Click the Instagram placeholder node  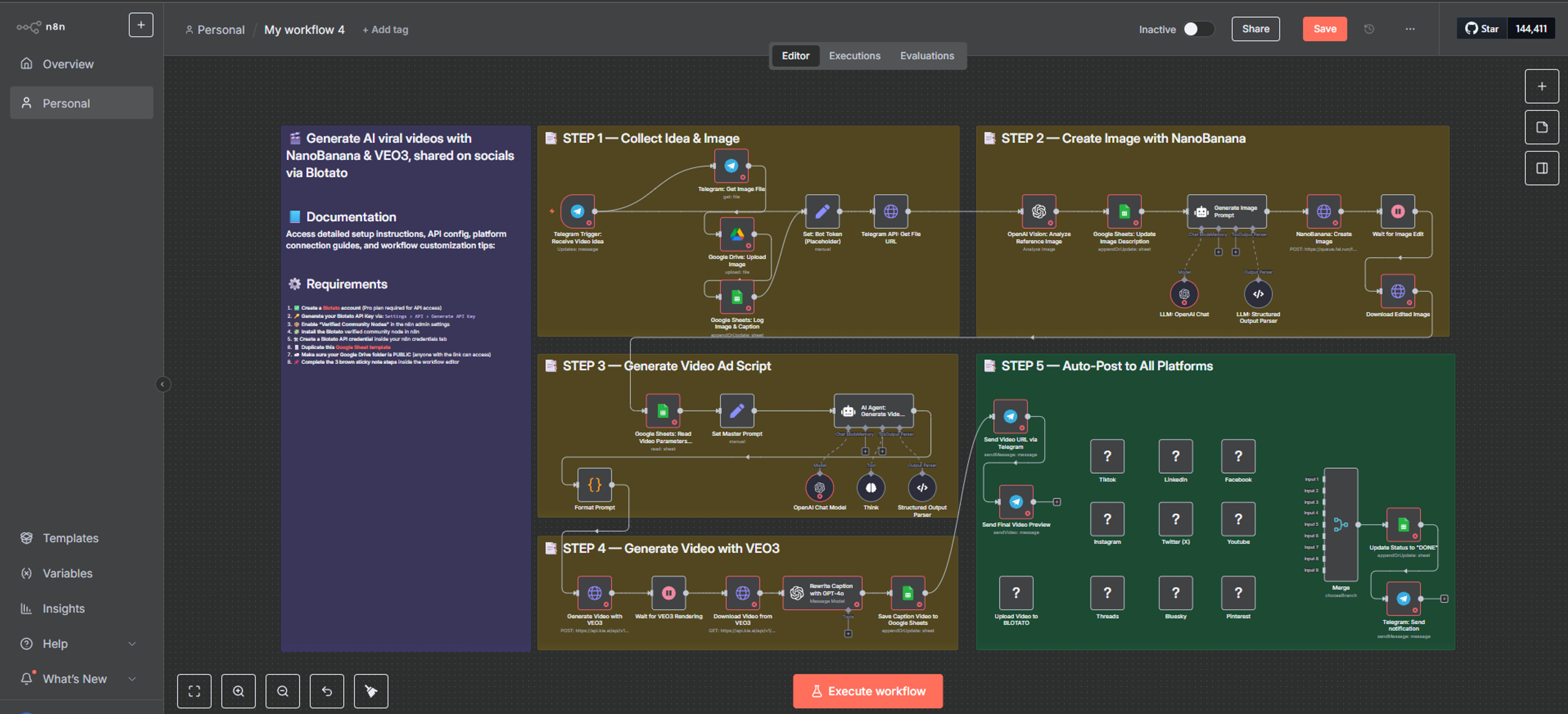[1107, 519]
